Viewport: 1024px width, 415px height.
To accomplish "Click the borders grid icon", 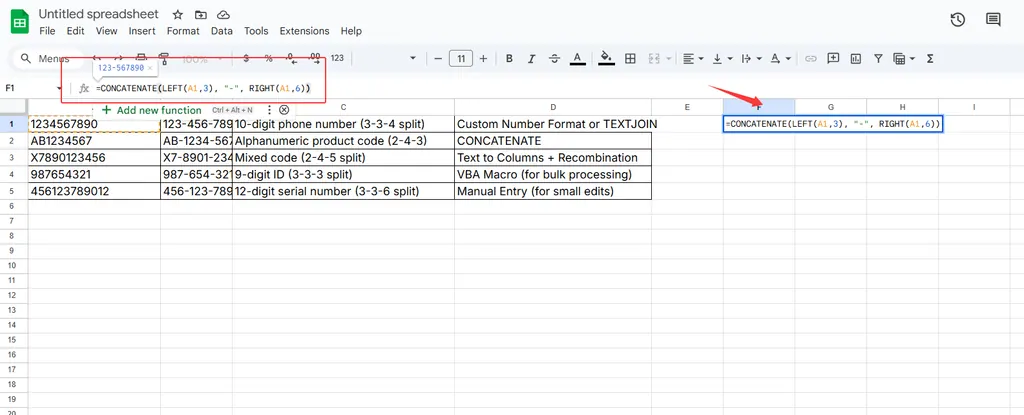I will click(630, 59).
